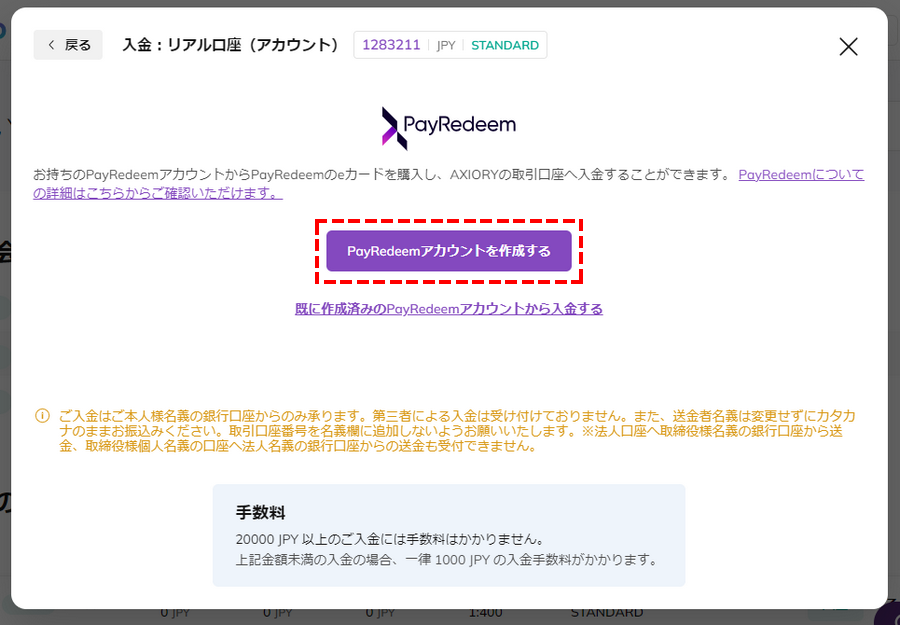Screen dimensions: 900x625
Task: Open the PayRedeemについての詳細 link
Action: point(801,174)
